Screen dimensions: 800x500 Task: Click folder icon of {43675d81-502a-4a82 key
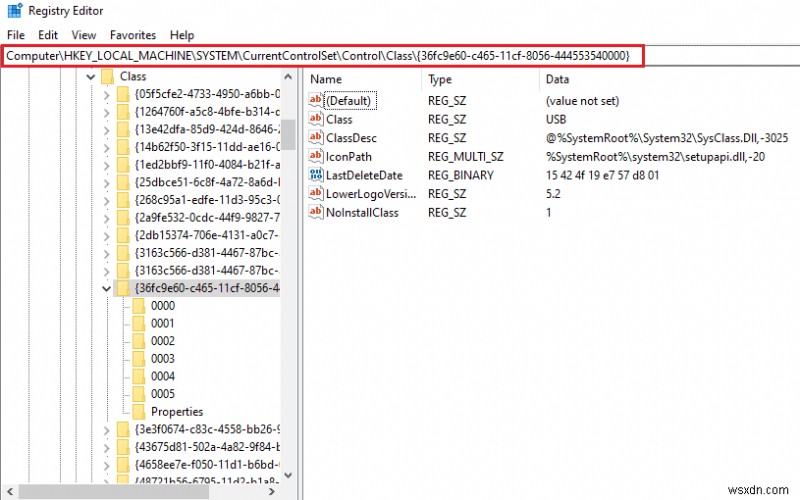(123, 447)
